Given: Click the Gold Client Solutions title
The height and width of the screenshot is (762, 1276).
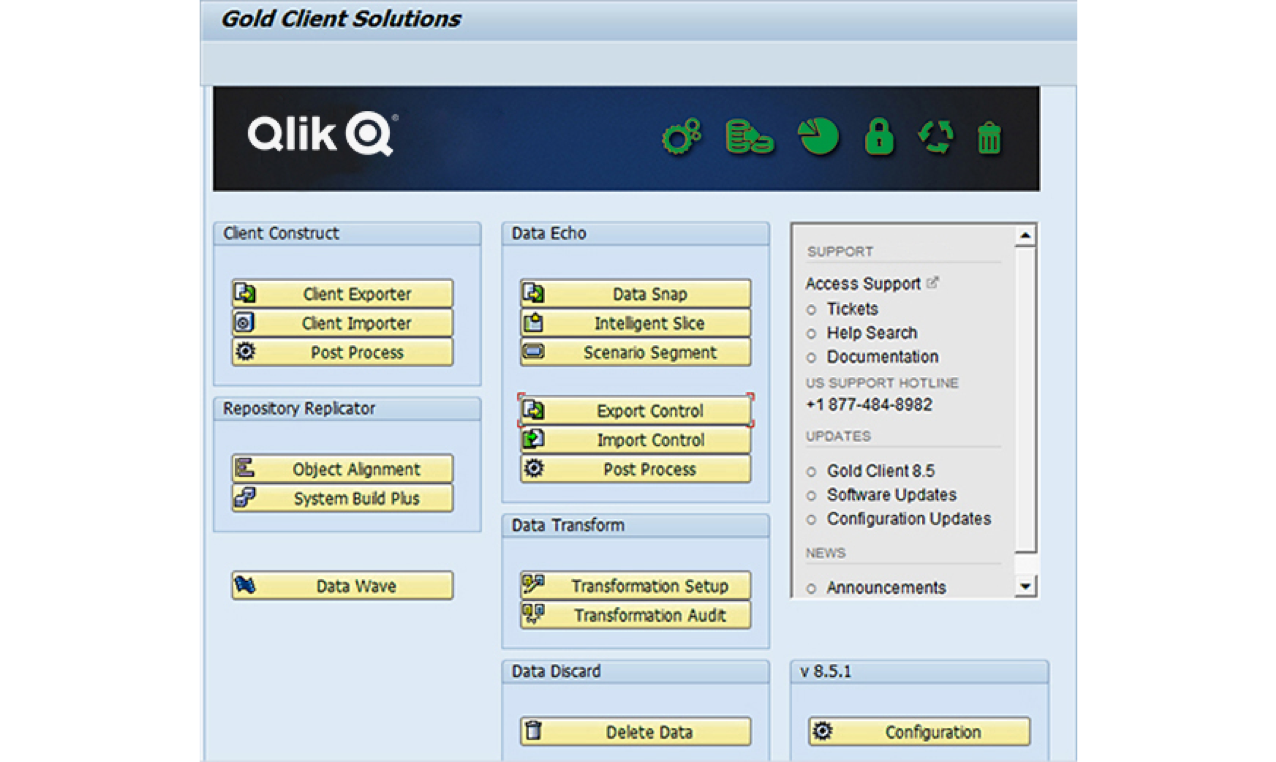Looking at the screenshot, I should [x=341, y=19].
